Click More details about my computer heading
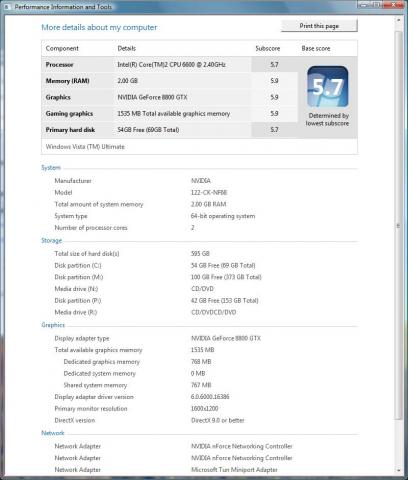Screen dimensions: 408x480 99,27
